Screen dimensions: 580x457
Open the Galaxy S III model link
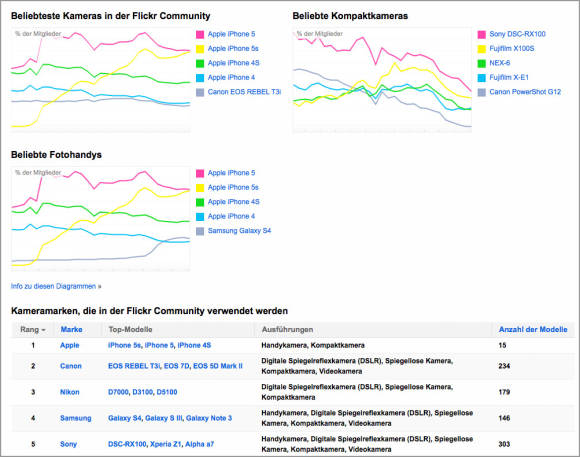point(163,418)
